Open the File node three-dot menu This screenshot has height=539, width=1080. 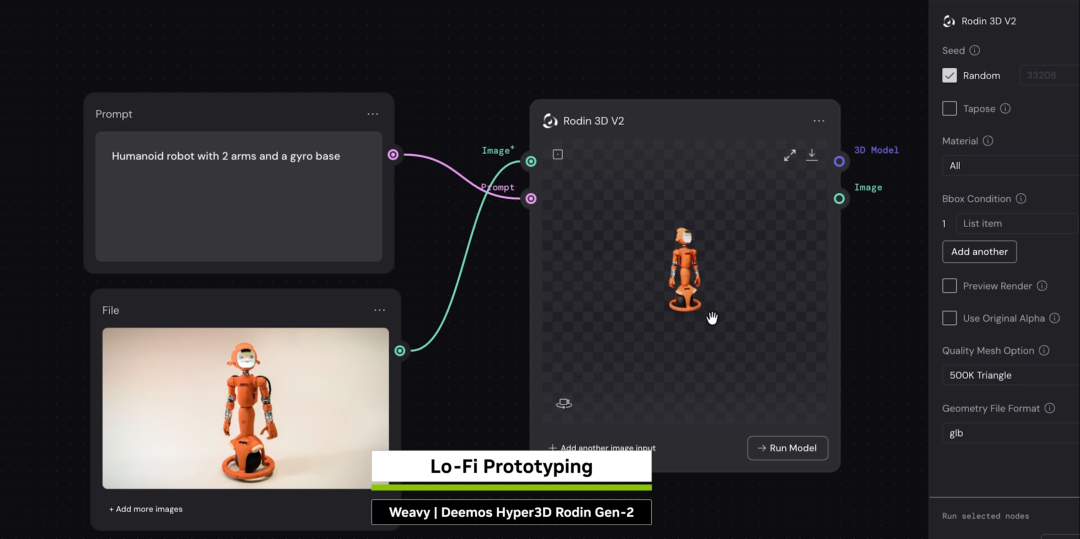tap(379, 310)
